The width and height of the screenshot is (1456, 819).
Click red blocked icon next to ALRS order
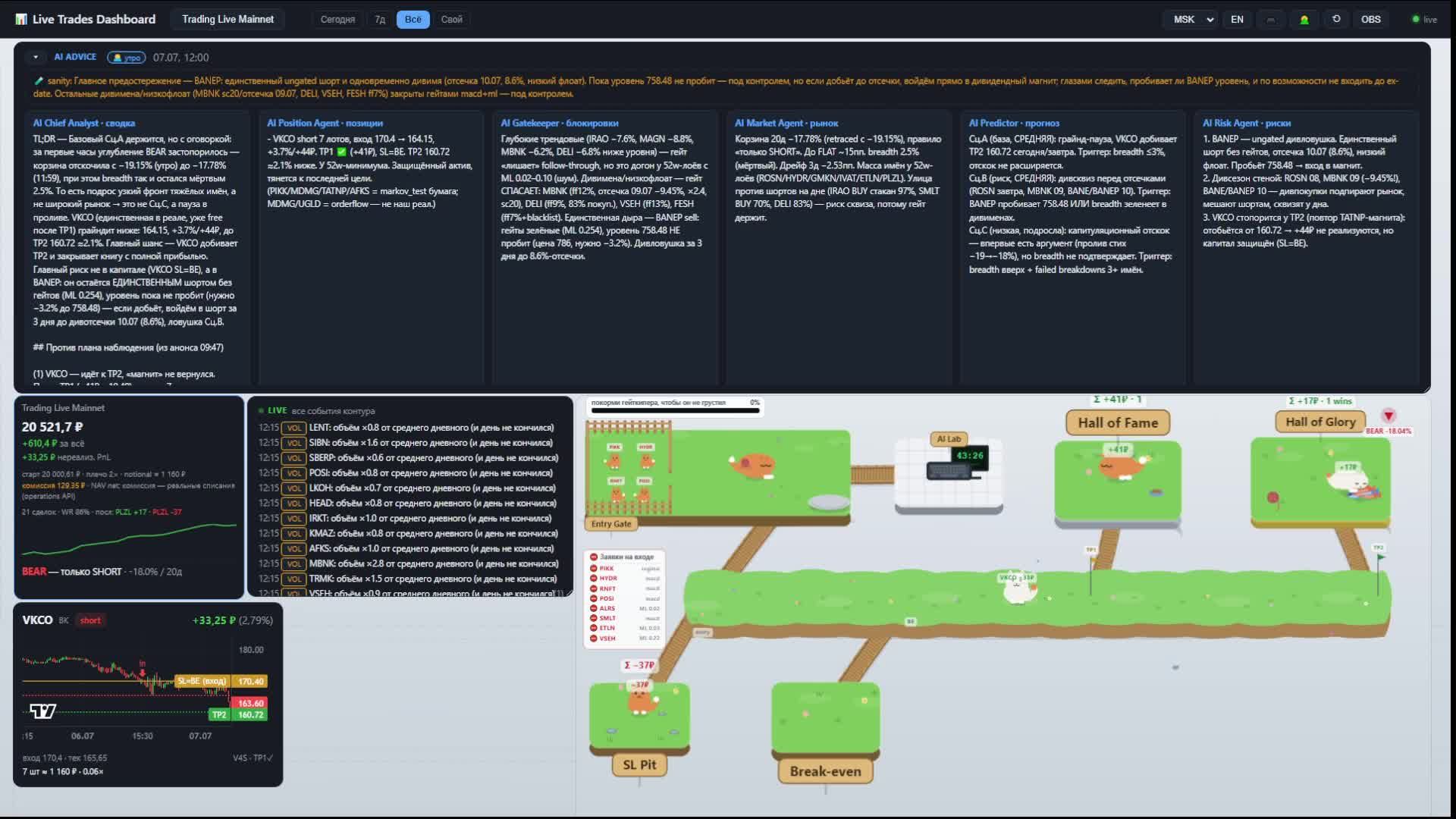tap(593, 608)
